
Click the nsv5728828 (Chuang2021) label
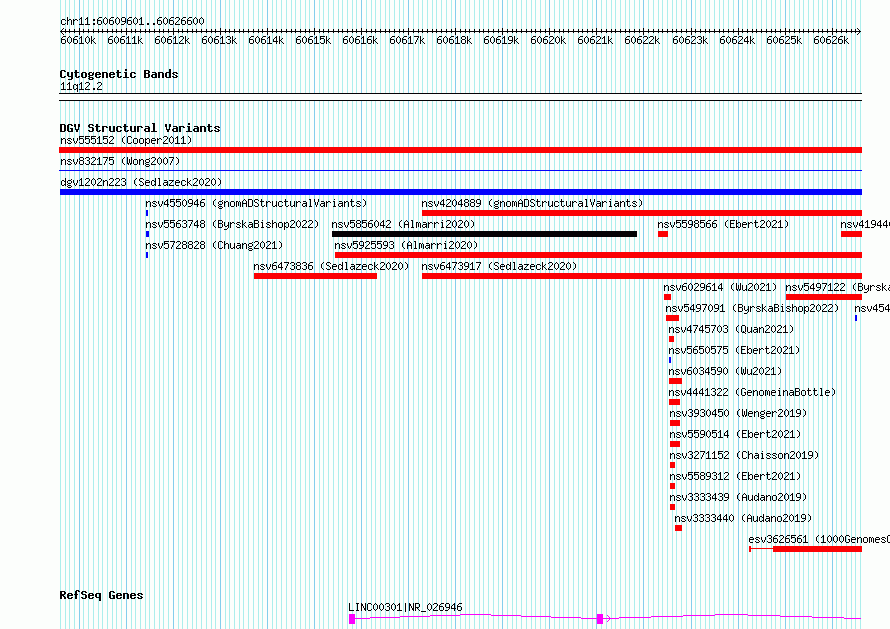(x=214, y=245)
